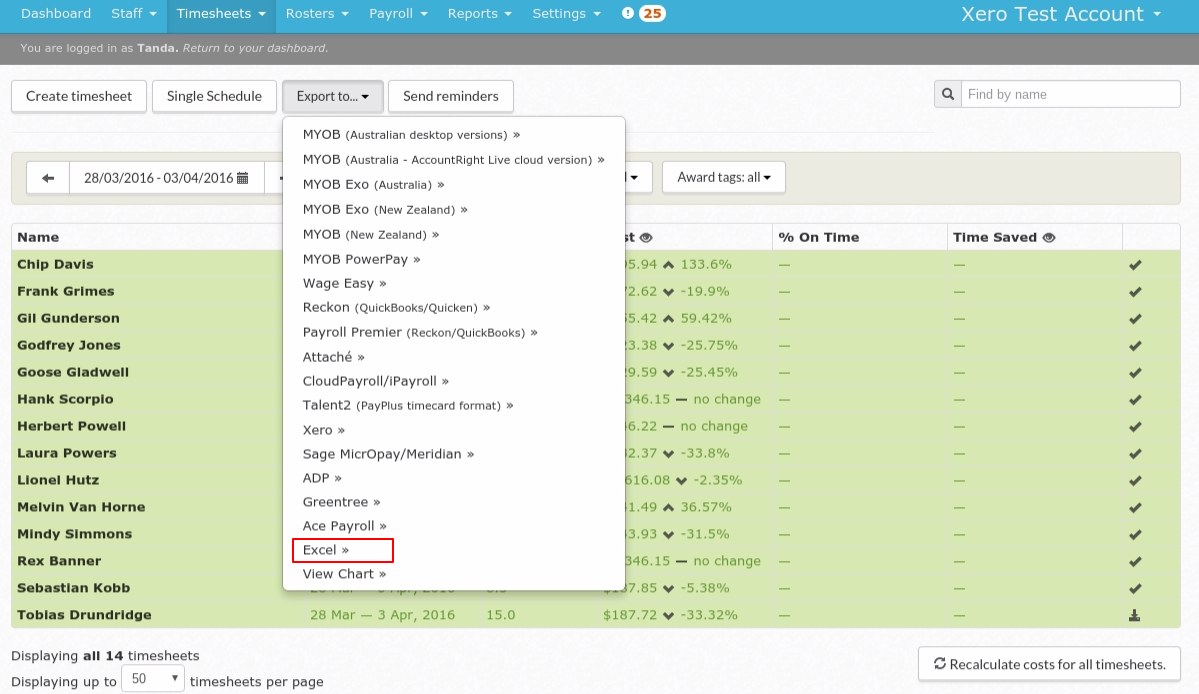Viewport: 1199px width, 694px height.
Task: Click the checkmark for Rex Banner
Action: click(x=1135, y=561)
